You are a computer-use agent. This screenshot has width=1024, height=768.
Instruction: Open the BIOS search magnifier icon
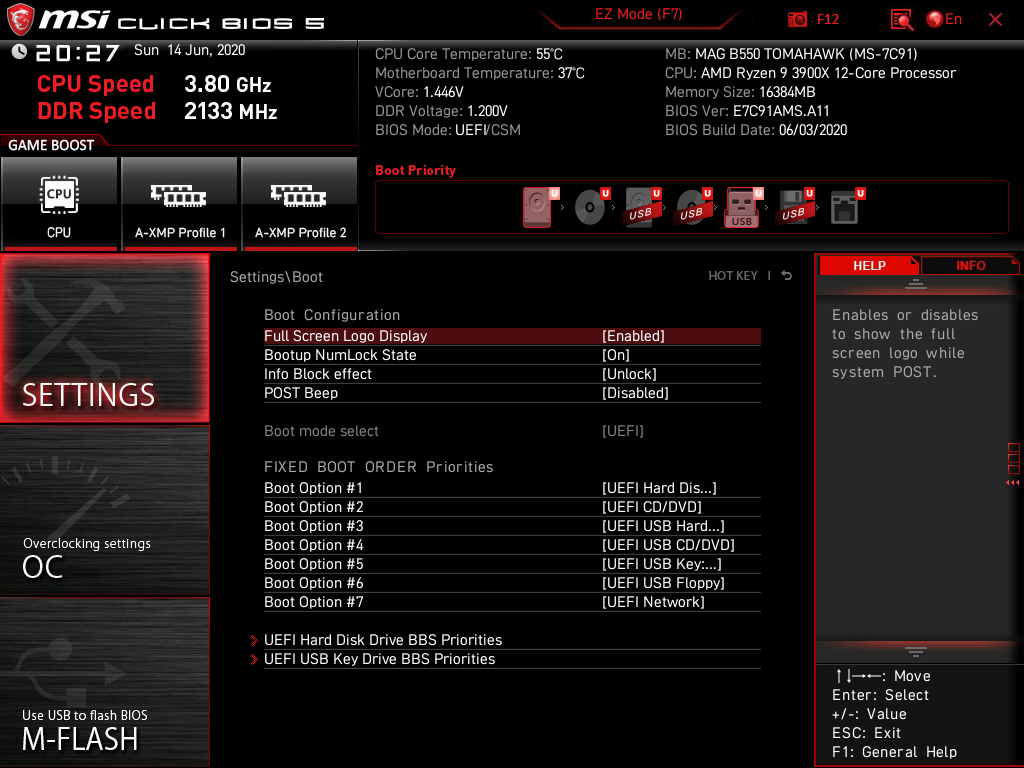coord(902,20)
